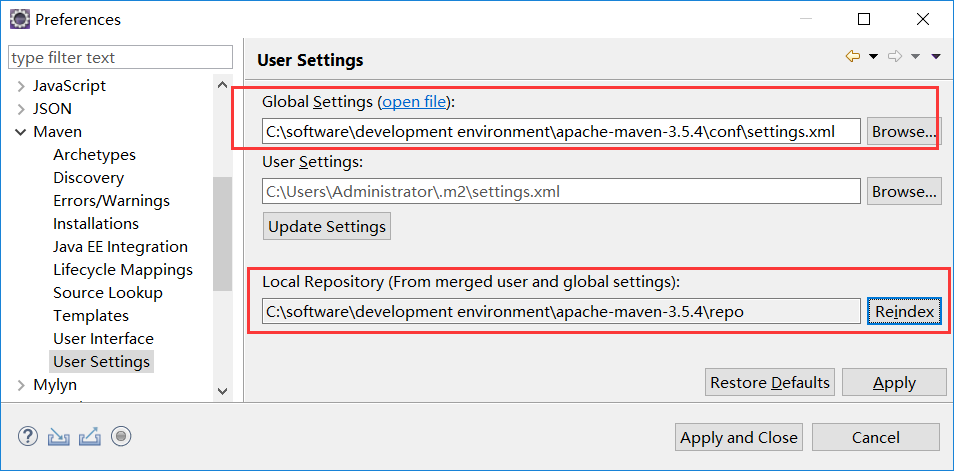Click the oomph preference recorder icon
The width and height of the screenshot is (954, 471).
(x=121, y=436)
